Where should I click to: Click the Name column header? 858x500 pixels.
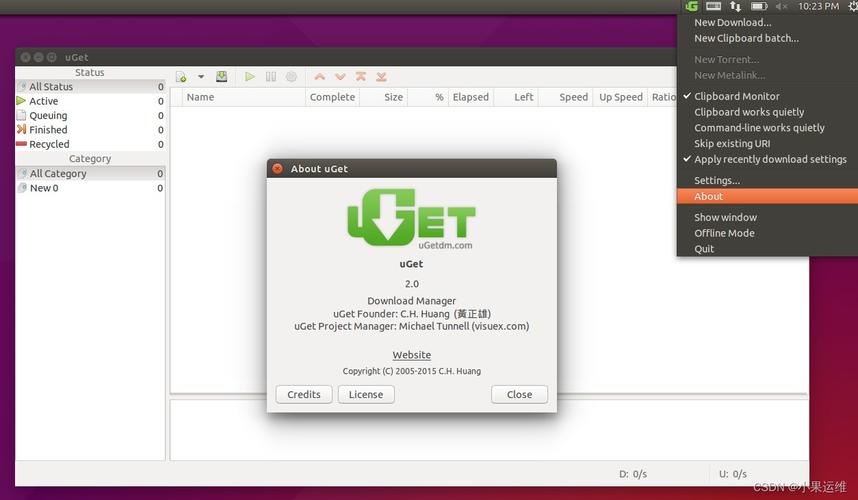(244, 97)
